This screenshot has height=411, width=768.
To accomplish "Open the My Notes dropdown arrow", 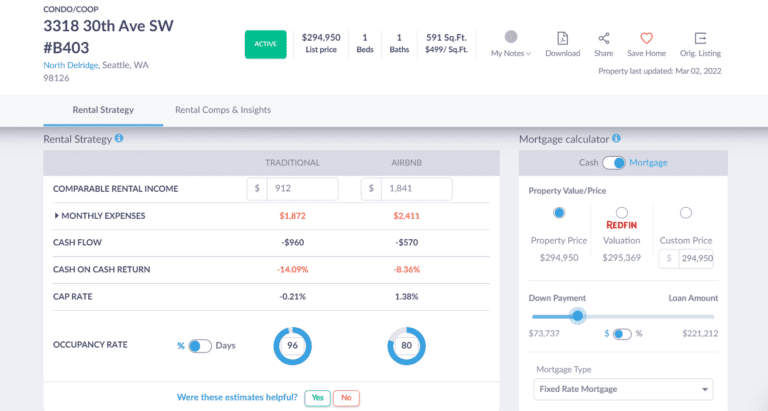I will [528, 54].
